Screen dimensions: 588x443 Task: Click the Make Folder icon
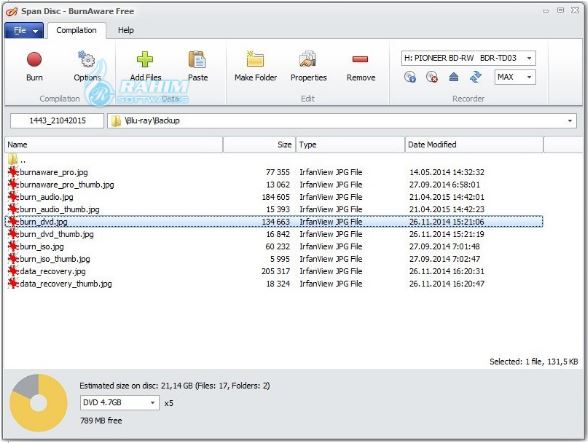[255, 59]
